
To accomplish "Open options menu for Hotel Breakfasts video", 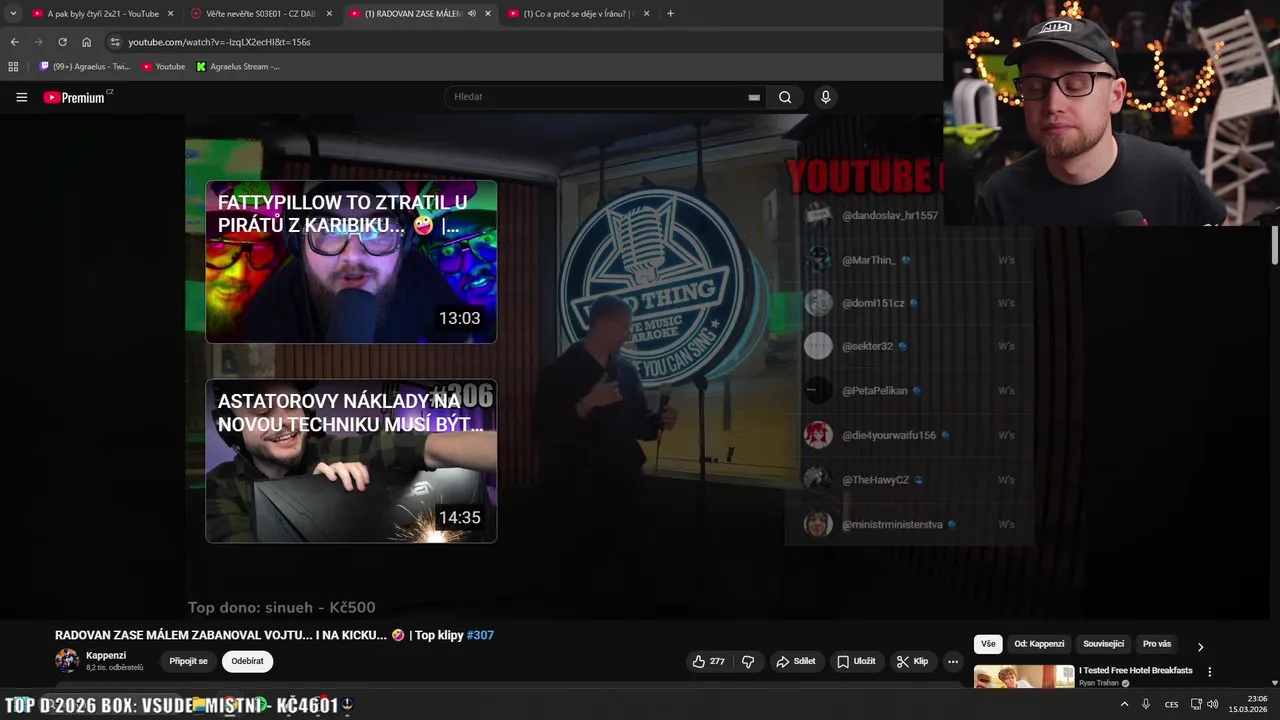I will click(x=1209, y=672).
